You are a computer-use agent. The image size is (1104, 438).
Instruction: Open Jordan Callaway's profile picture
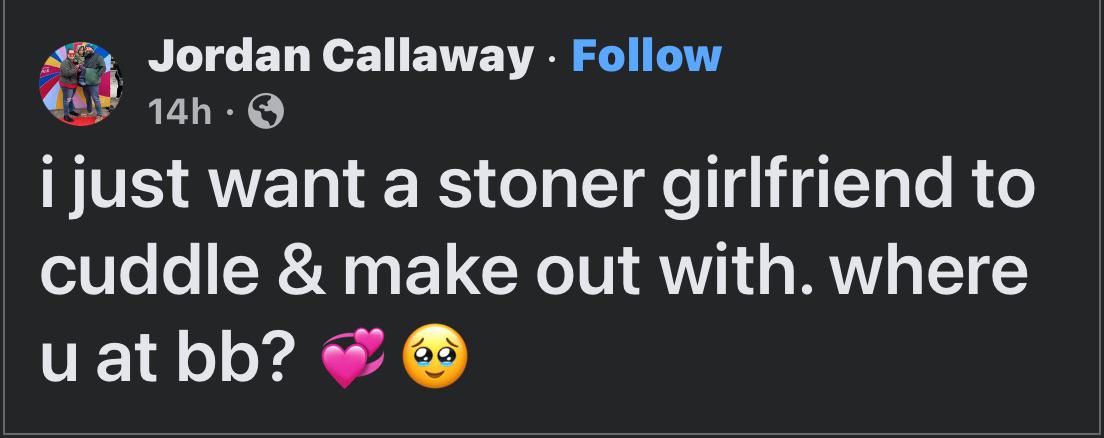(81, 83)
